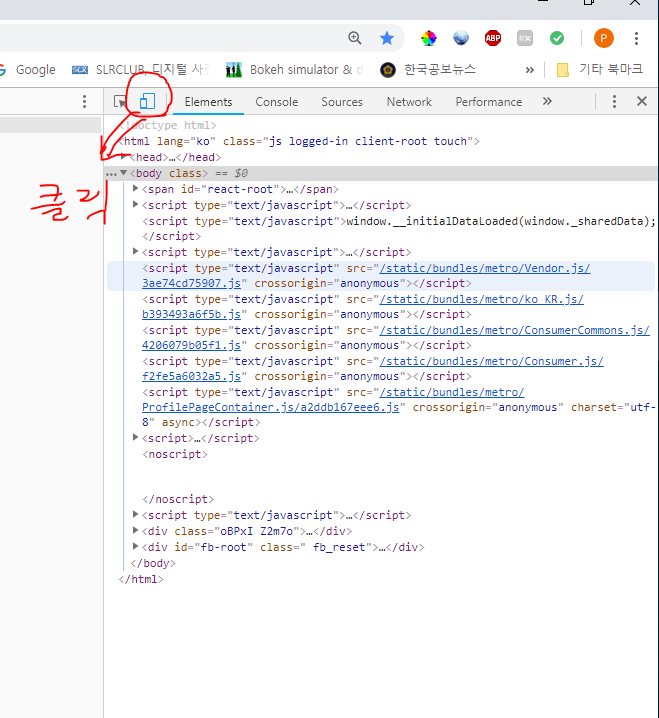The height and width of the screenshot is (718, 659).
Task: Click the blue bookmark star icon
Action: [x=387, y=38]
